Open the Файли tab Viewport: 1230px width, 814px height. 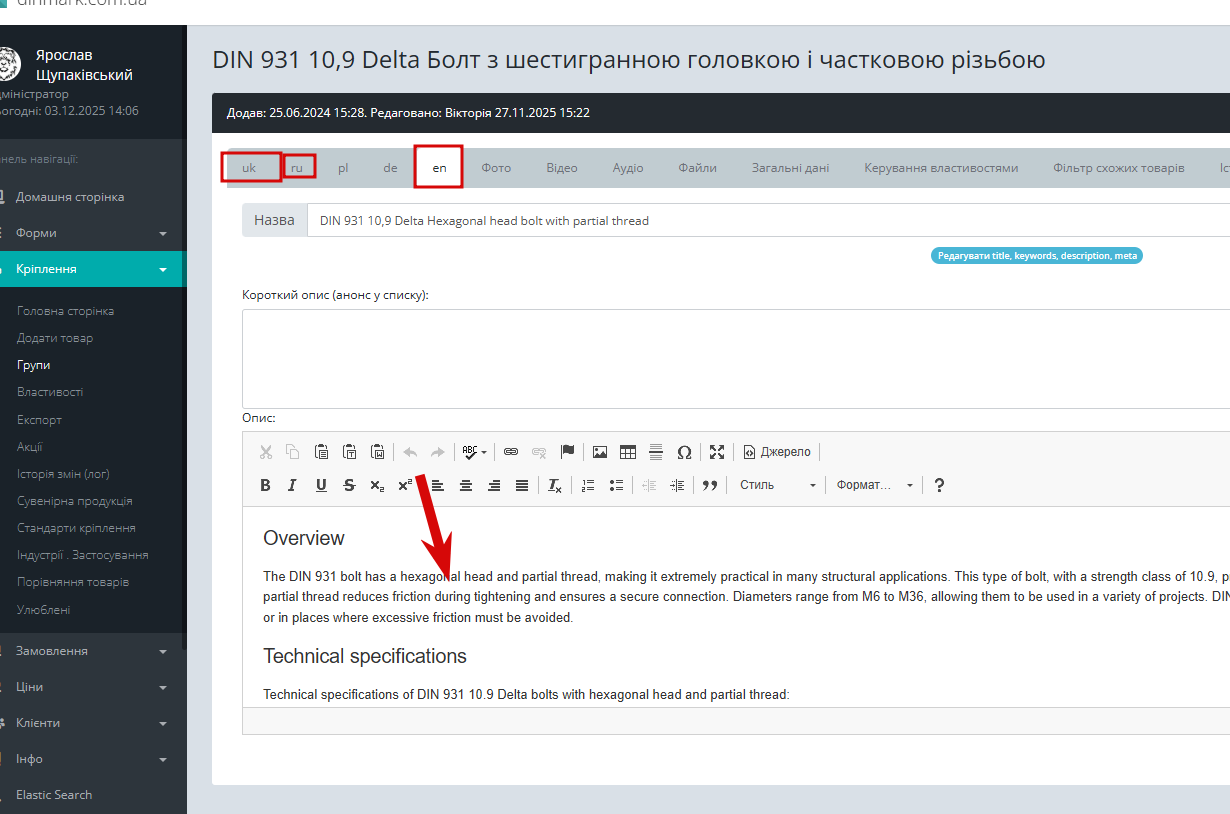coord(697,168)
